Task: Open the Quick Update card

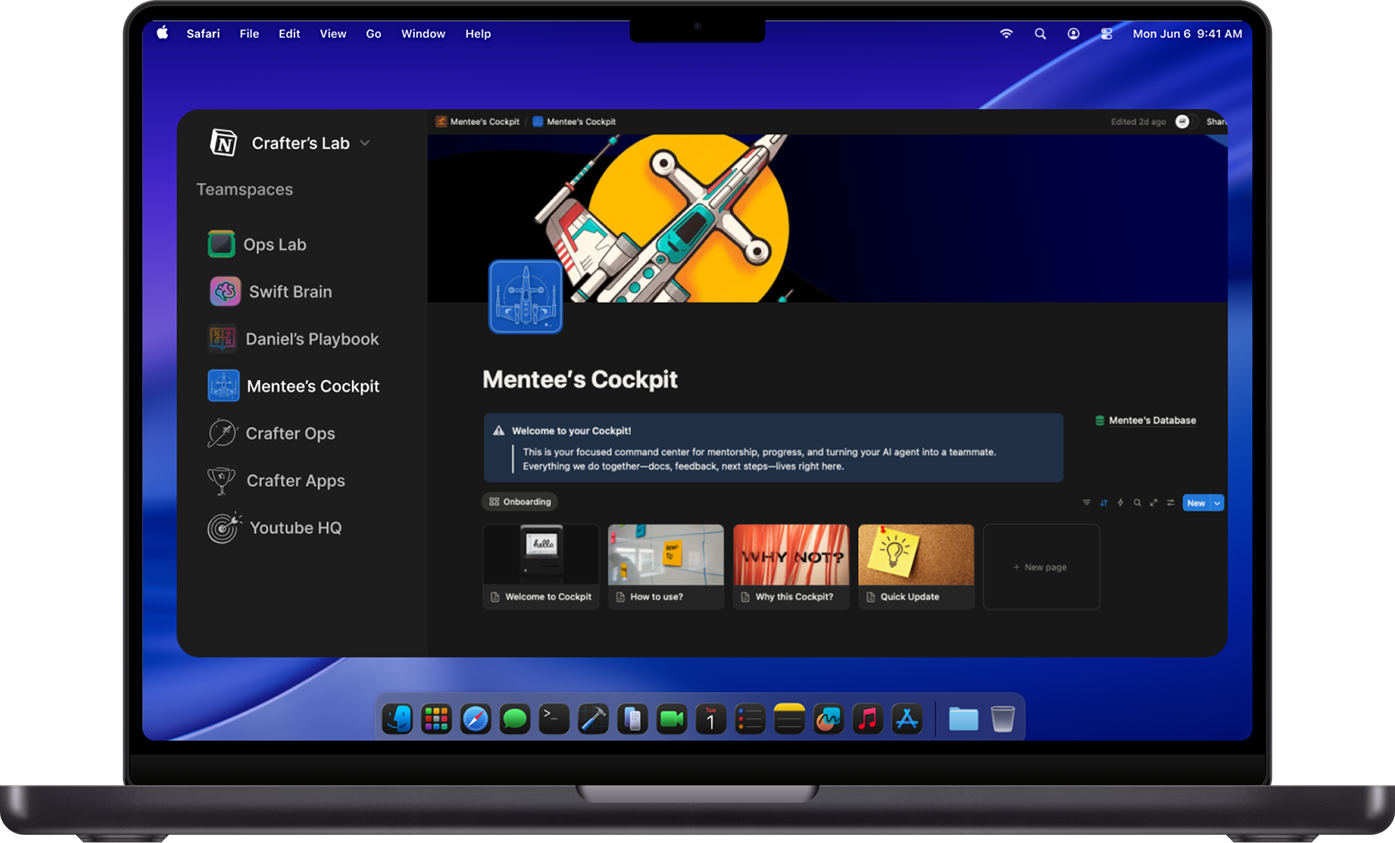Action: click(x=916, y=567)
